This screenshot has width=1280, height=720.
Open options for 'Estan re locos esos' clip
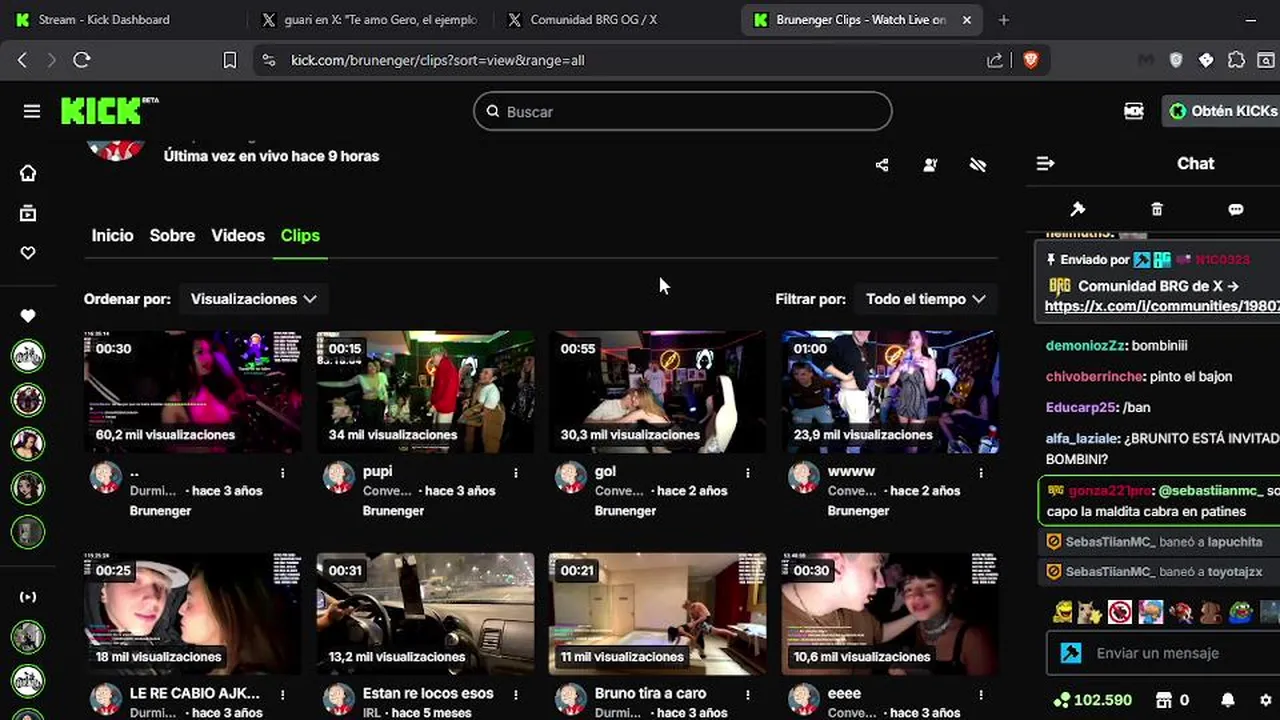516,694
